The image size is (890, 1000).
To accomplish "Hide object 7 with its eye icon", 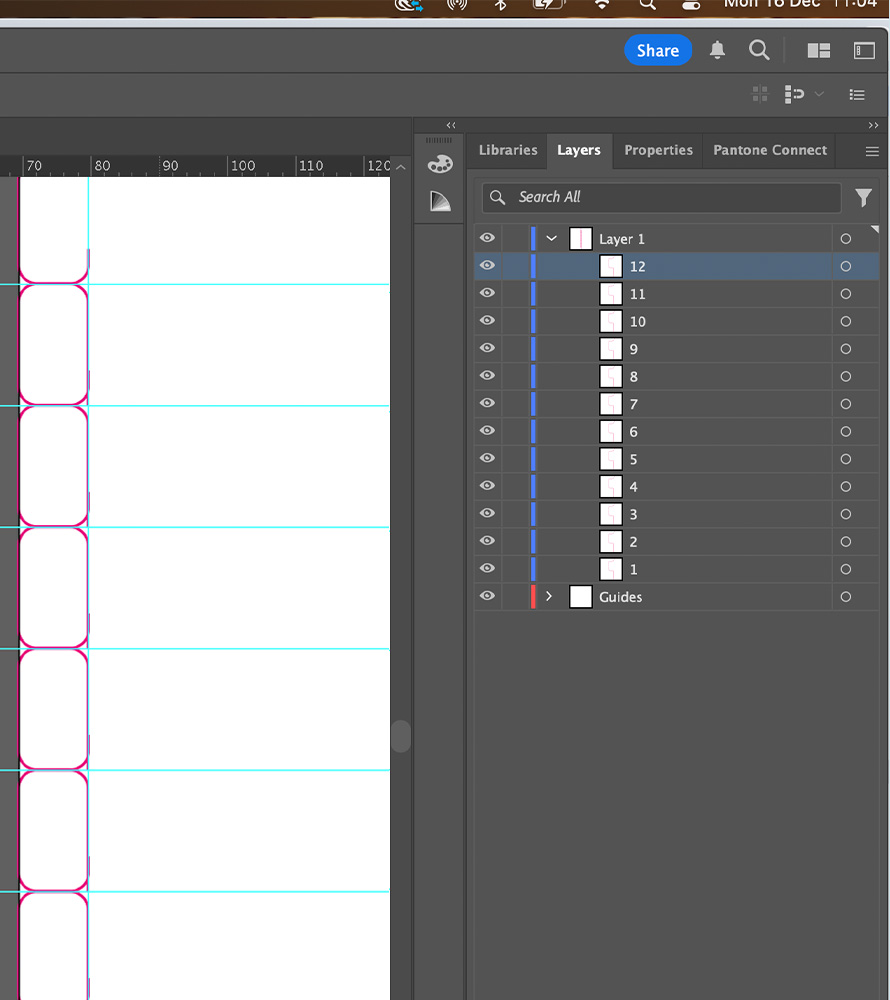I will [487, 402].
